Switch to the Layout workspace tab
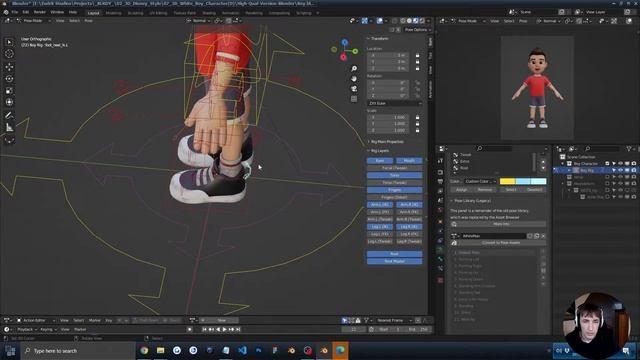This screenshot has width=640, height=360. point(93,13)
